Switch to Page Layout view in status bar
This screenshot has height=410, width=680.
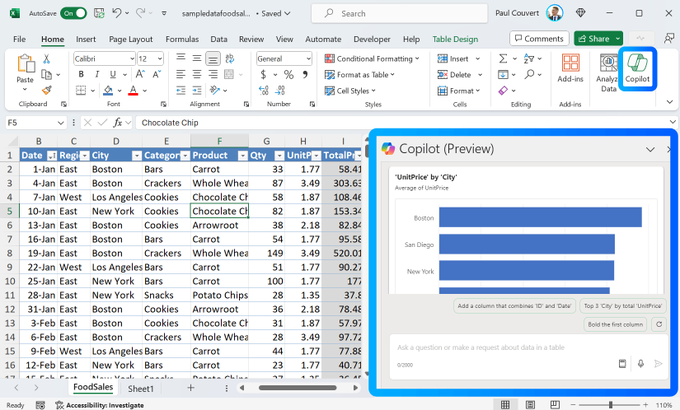pos(530,405)
